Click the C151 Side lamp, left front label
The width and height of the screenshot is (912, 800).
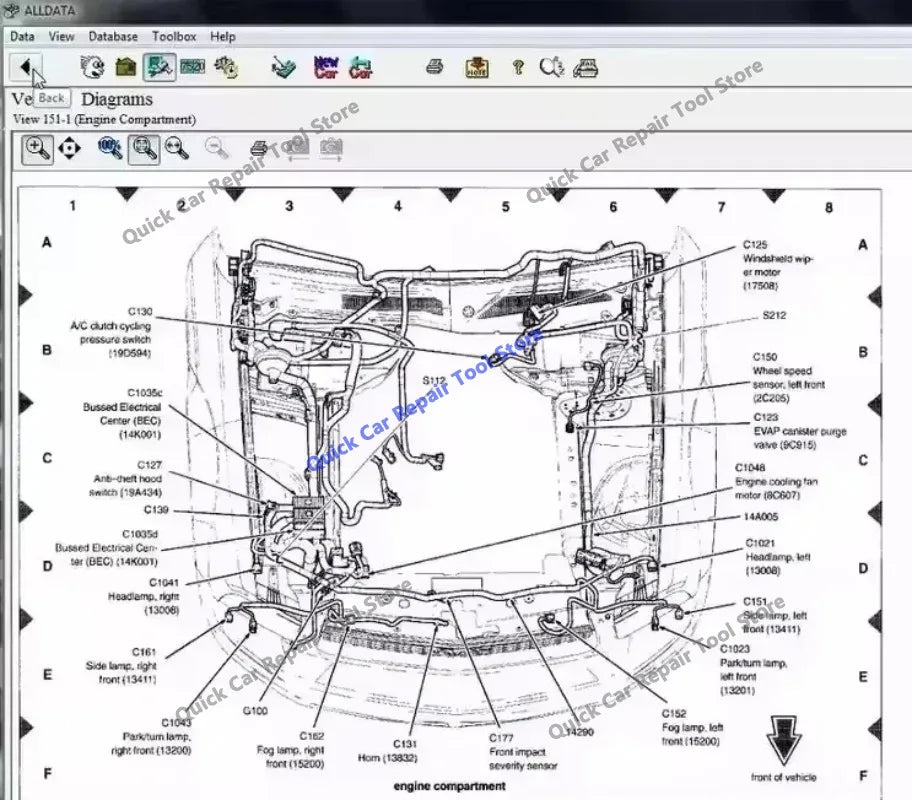pos(774,616)
